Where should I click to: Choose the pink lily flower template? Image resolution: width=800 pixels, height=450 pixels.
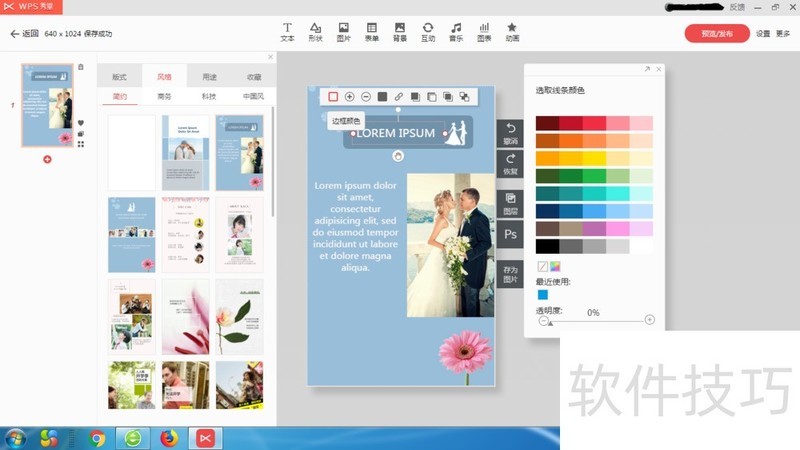point(186,317)
